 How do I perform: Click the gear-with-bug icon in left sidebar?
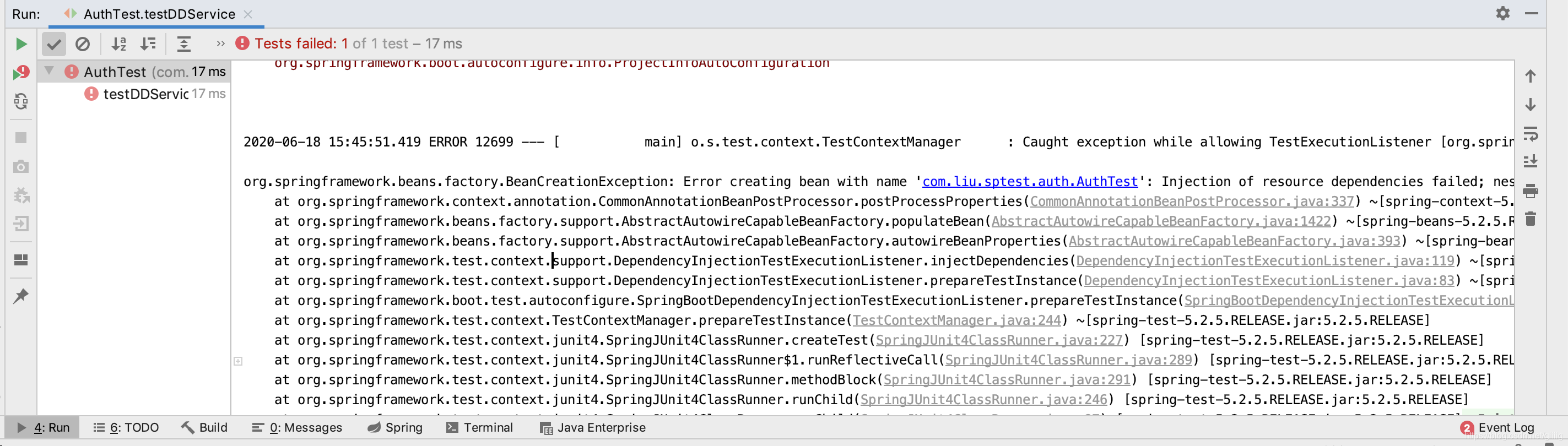click(x=21, y=195)
